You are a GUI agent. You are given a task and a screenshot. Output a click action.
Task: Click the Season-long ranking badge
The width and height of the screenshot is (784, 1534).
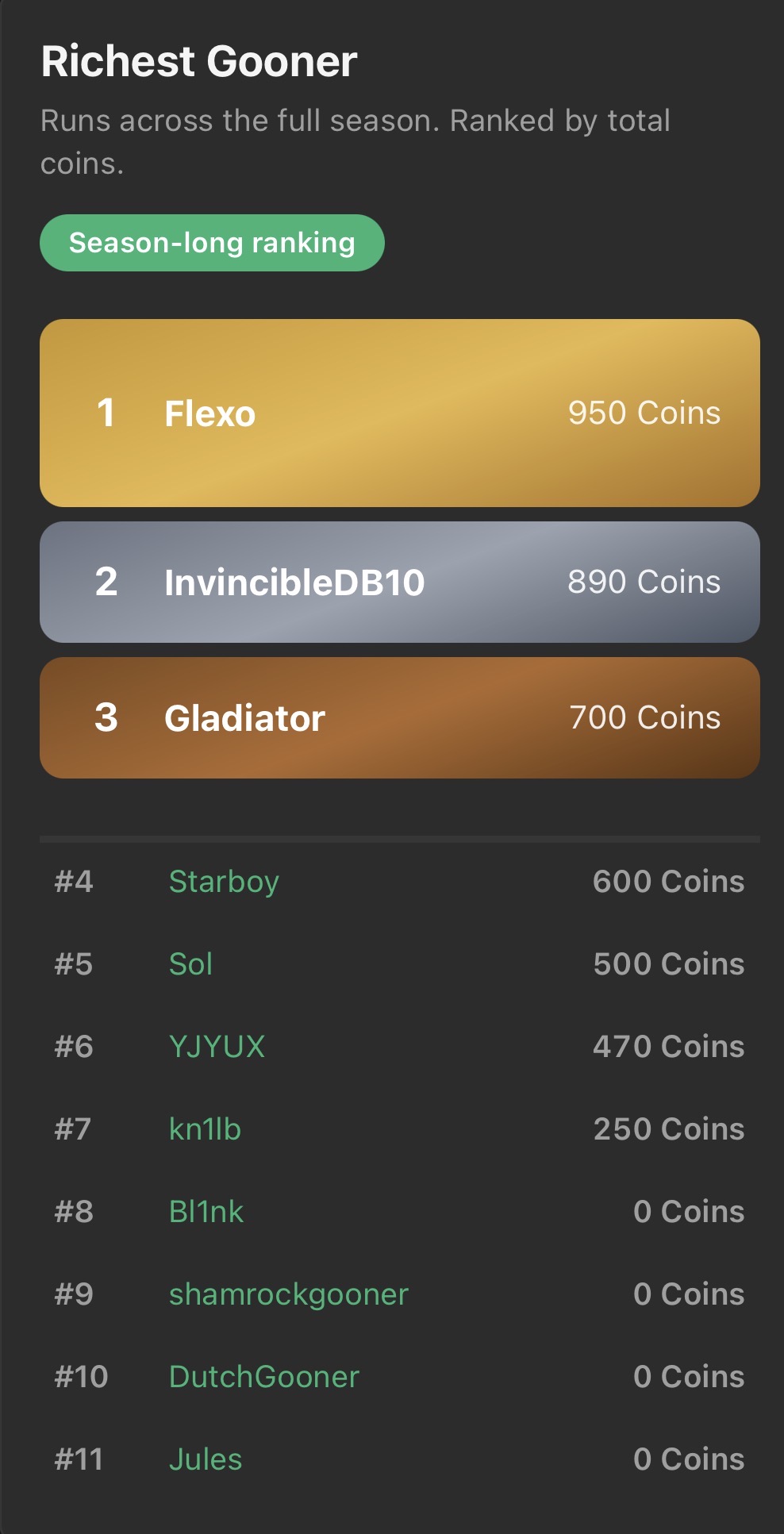point(212,243)
